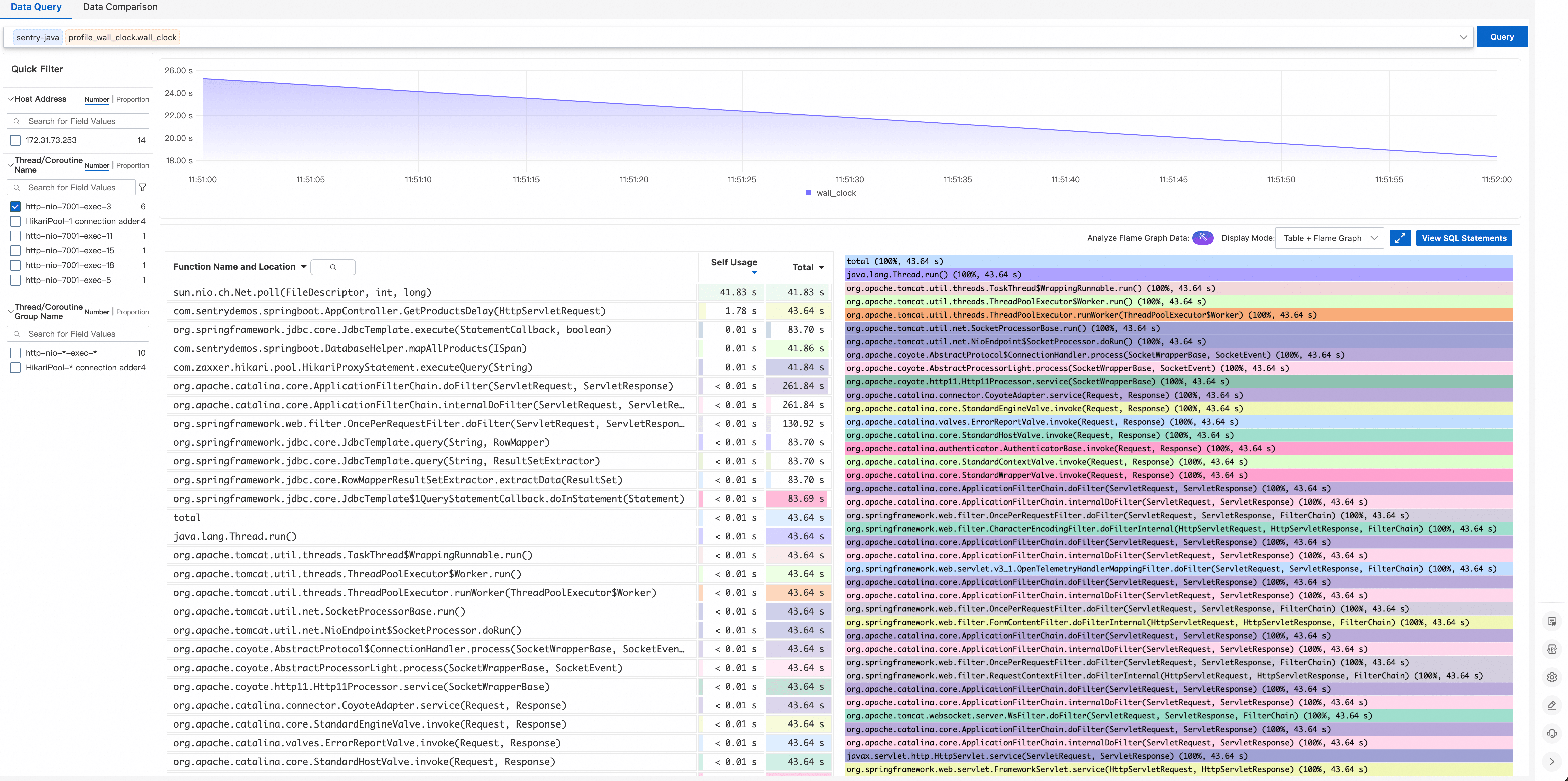1568x781 pixels.
Task: Click the Host Address search field
Action: click(78, 121)
